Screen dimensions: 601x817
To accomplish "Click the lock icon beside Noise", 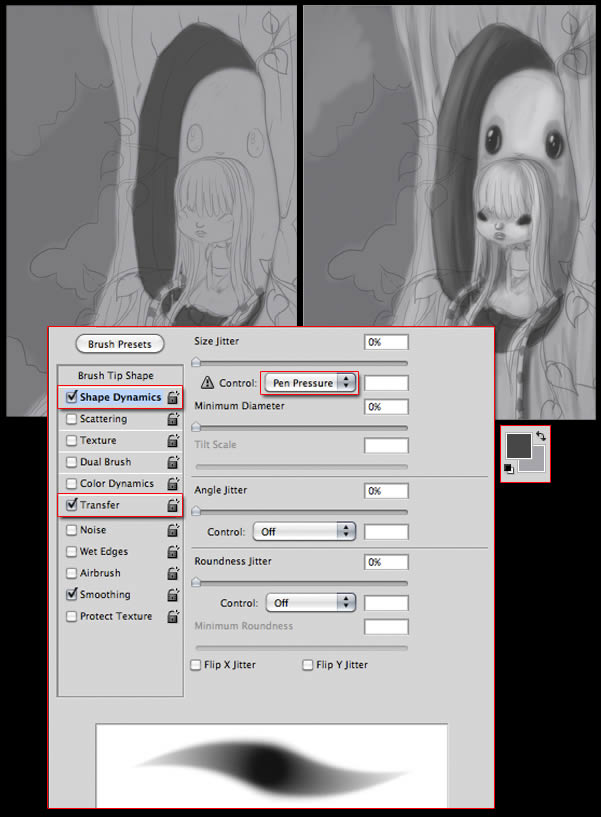I will [173, 530].
